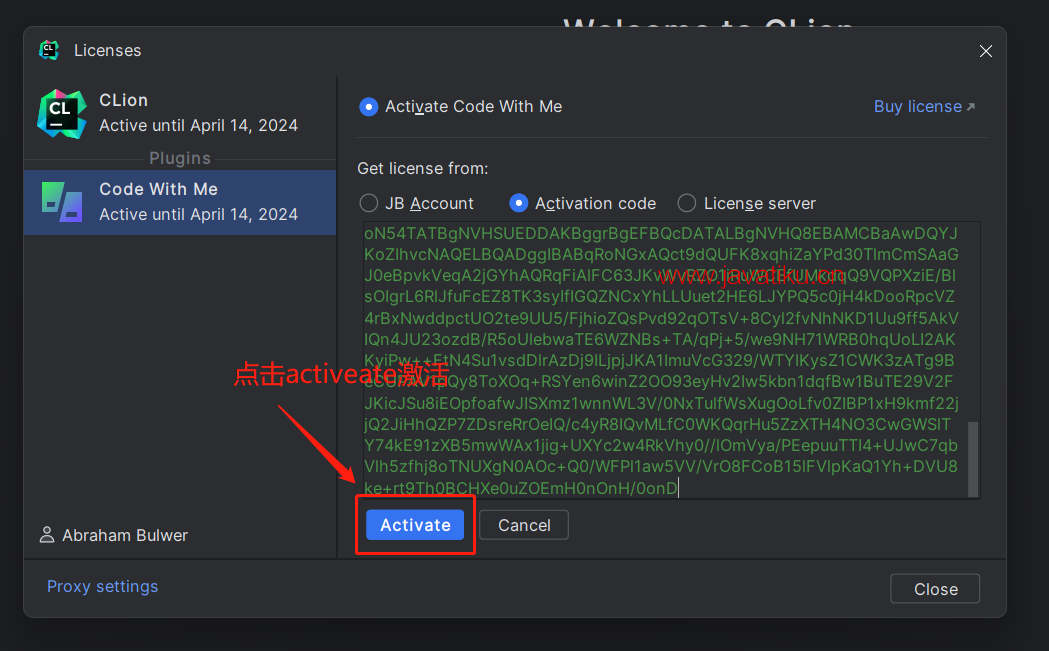Click the CLion logo in the Licenses title bar

click(x=49, y=50)
